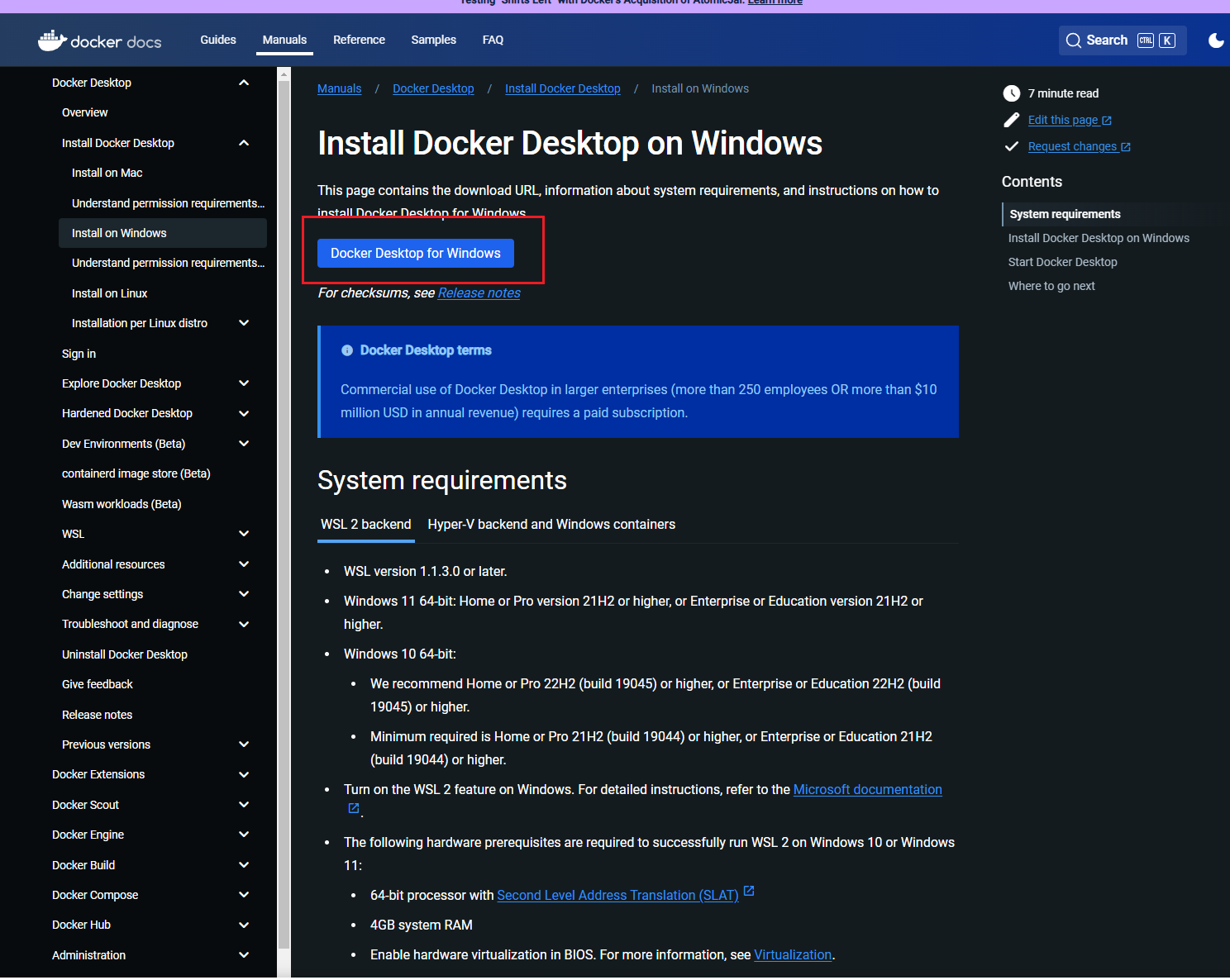The width and height of the screenshot is (1230, 980).
Task: Switch to WSL 2 backend tab
Action: [366, 525]
